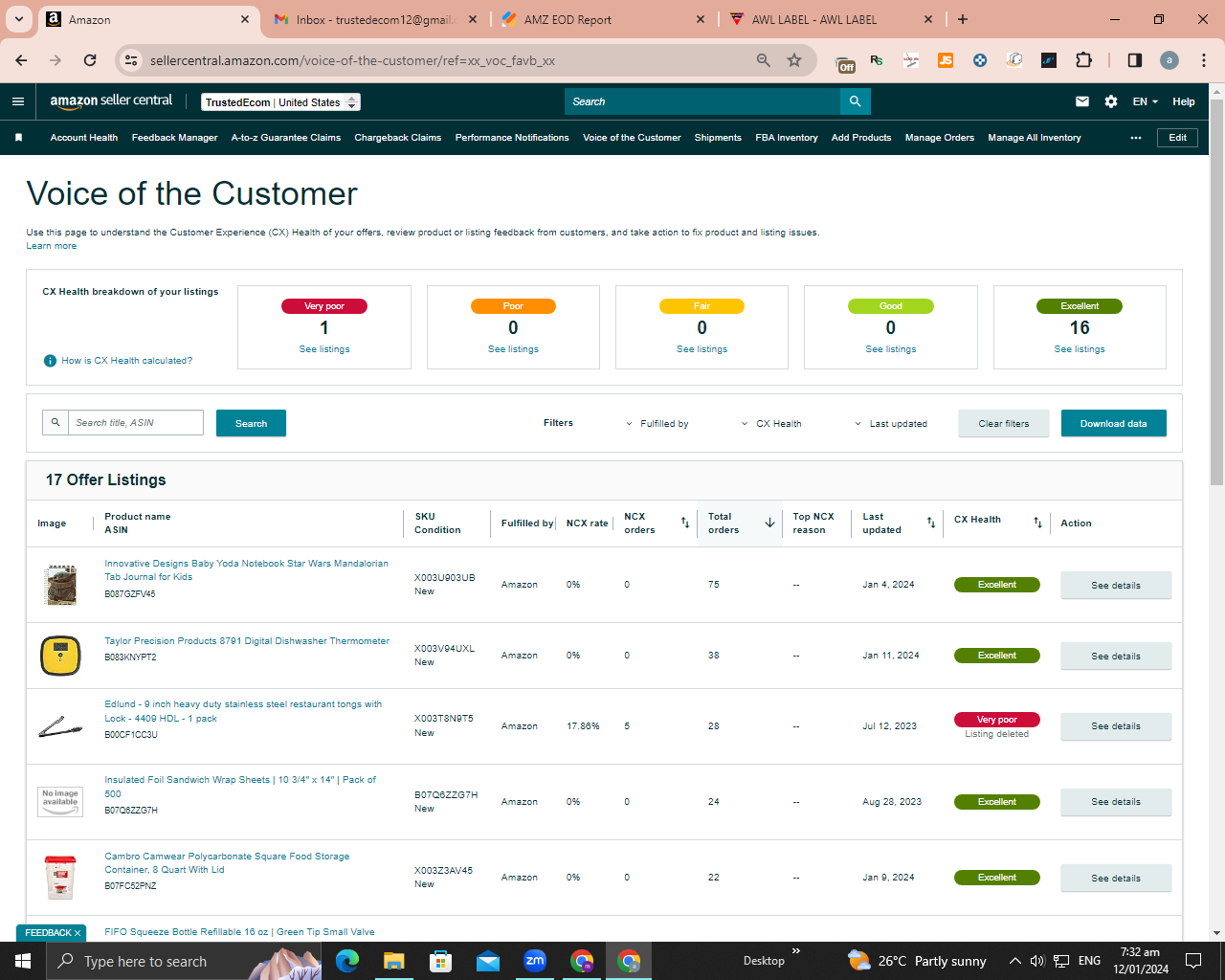Open the settings gear in Seller Central header
Screen dimensions: 1225x980
tap(1111, 101)
